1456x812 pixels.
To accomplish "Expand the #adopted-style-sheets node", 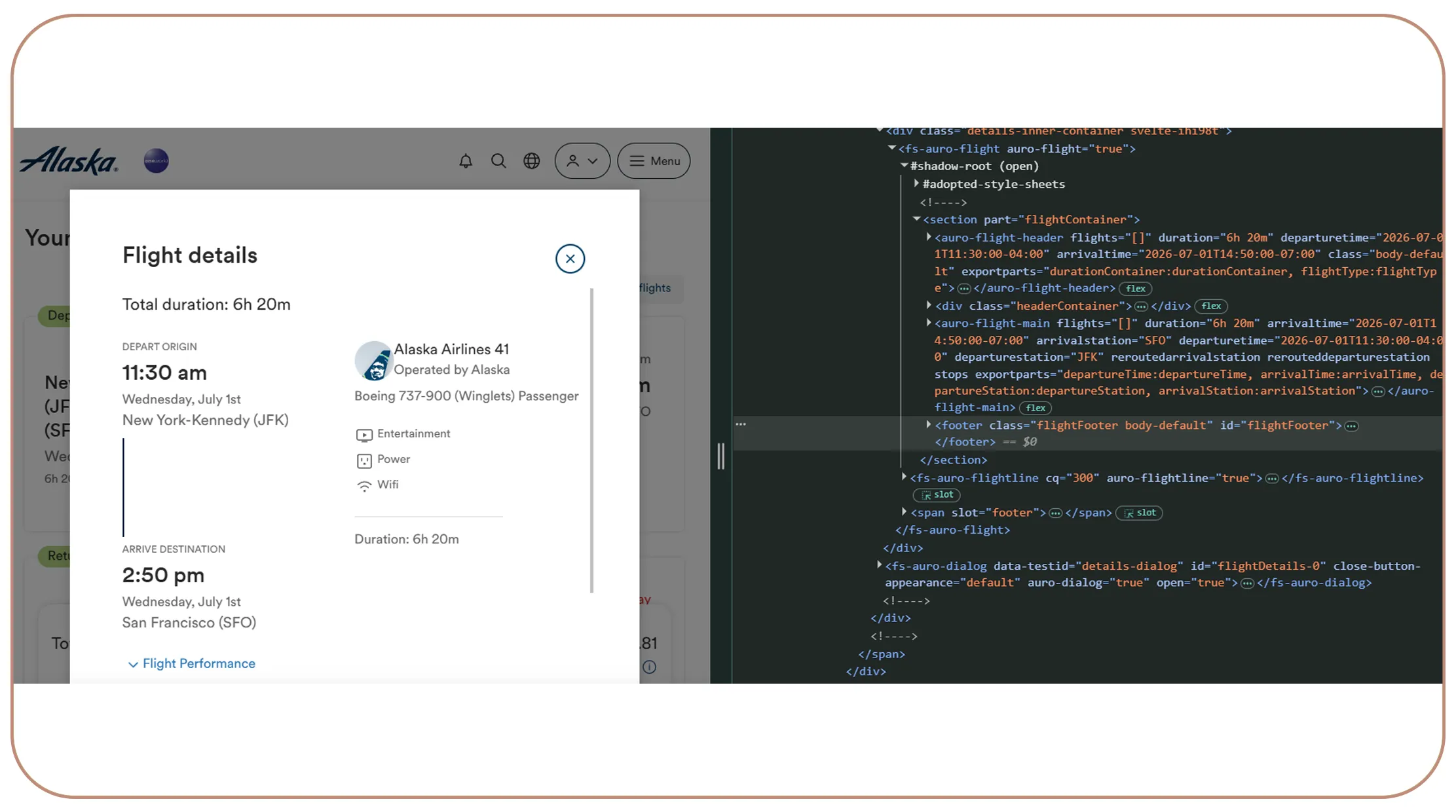I will click(x=916, y=183).
